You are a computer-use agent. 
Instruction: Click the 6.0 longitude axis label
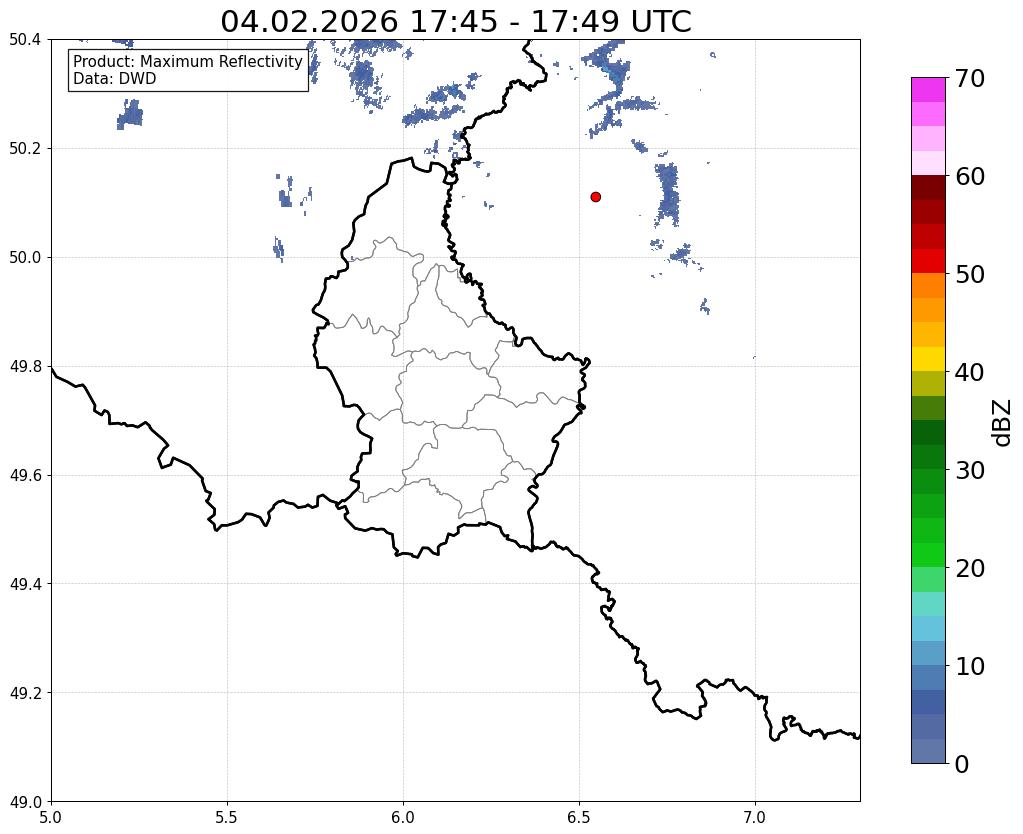(403, 818)
